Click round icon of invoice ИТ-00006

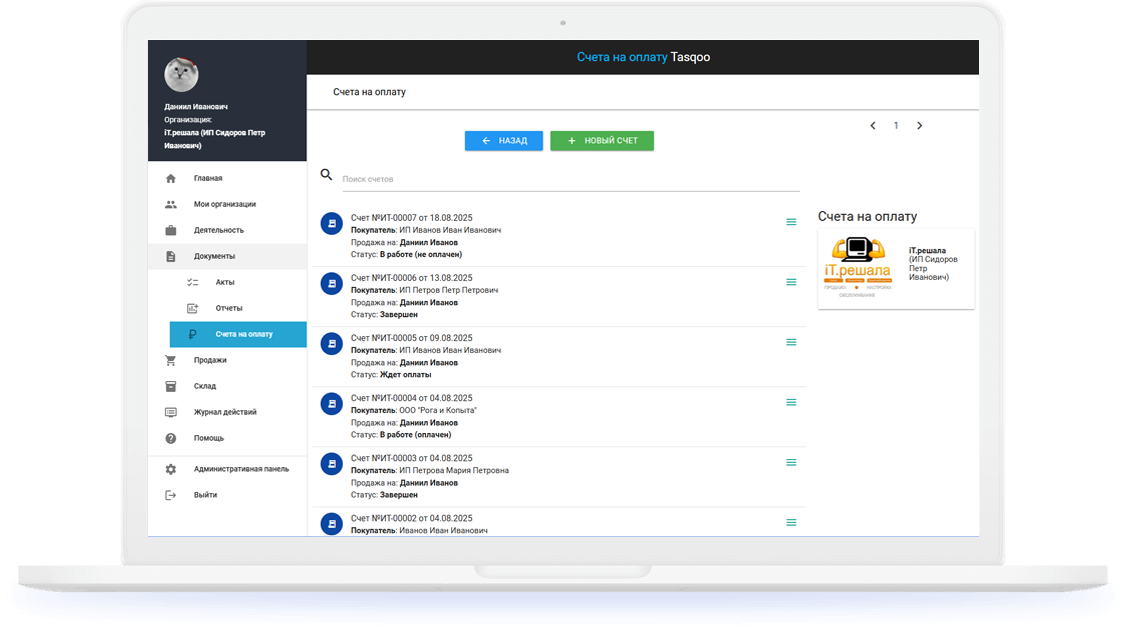tap(331, 284)
